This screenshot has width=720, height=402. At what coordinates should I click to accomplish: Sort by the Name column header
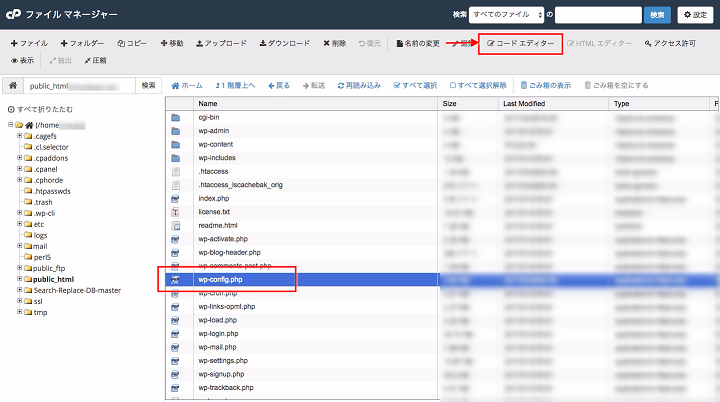[315, 104]
